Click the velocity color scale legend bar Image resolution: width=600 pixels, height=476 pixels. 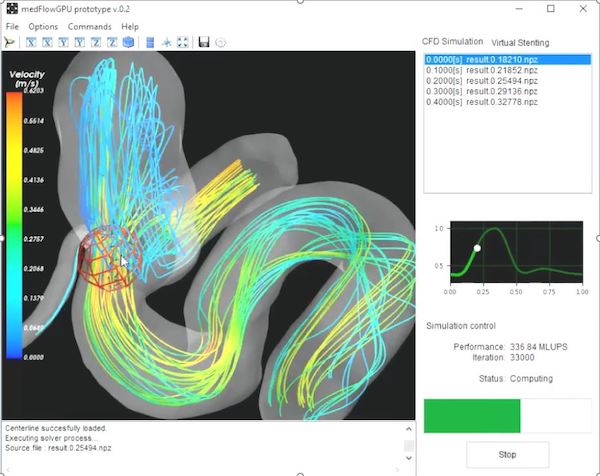[x=14, y=225]
